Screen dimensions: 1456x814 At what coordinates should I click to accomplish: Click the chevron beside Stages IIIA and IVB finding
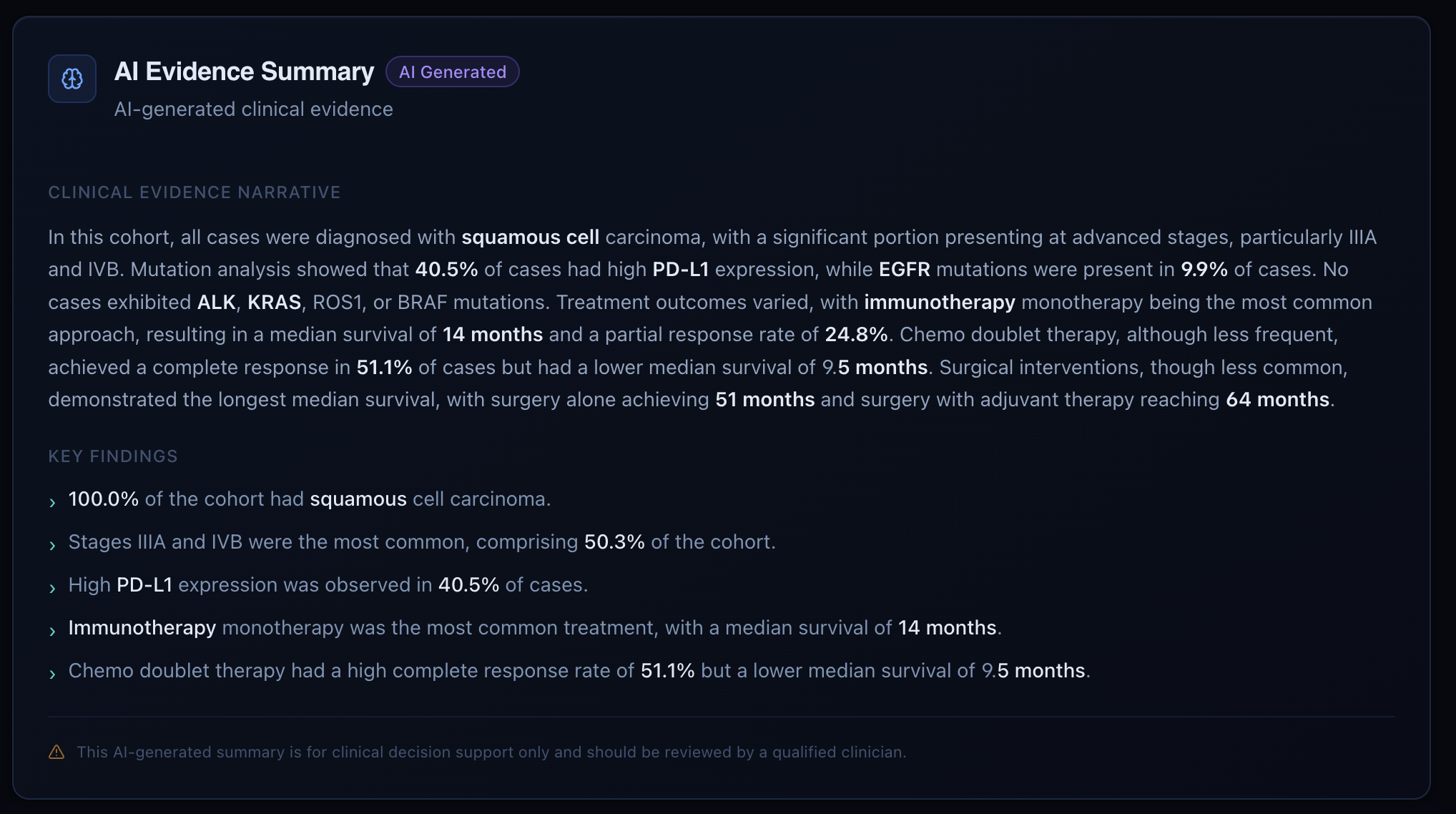point(52,545)
